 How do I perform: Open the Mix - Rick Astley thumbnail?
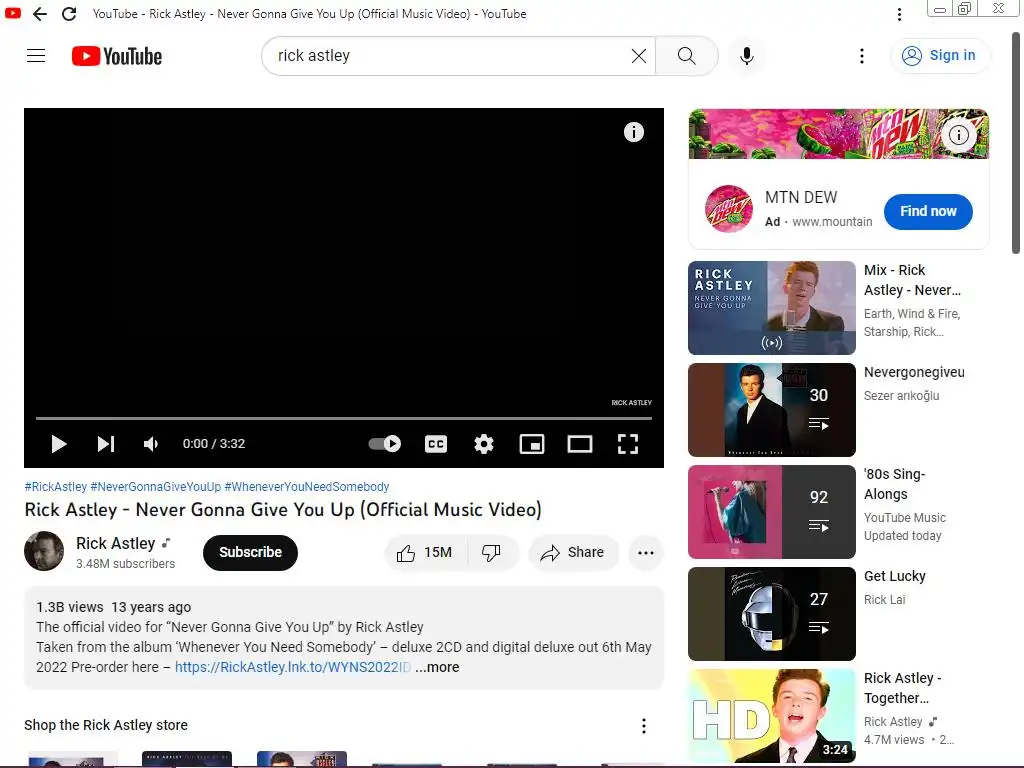pos(771,308)
